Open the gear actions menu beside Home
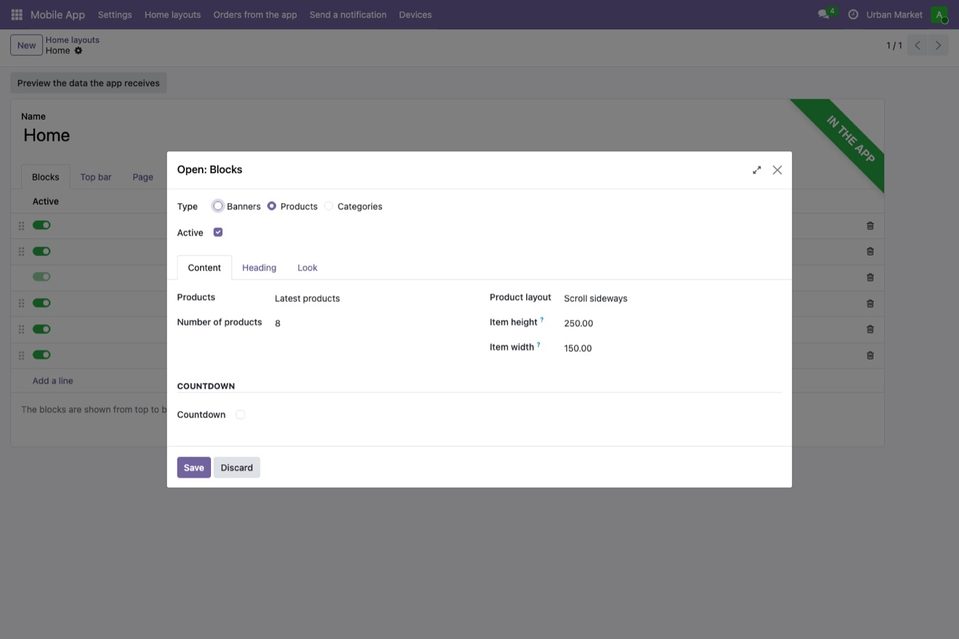 [78, 51]
